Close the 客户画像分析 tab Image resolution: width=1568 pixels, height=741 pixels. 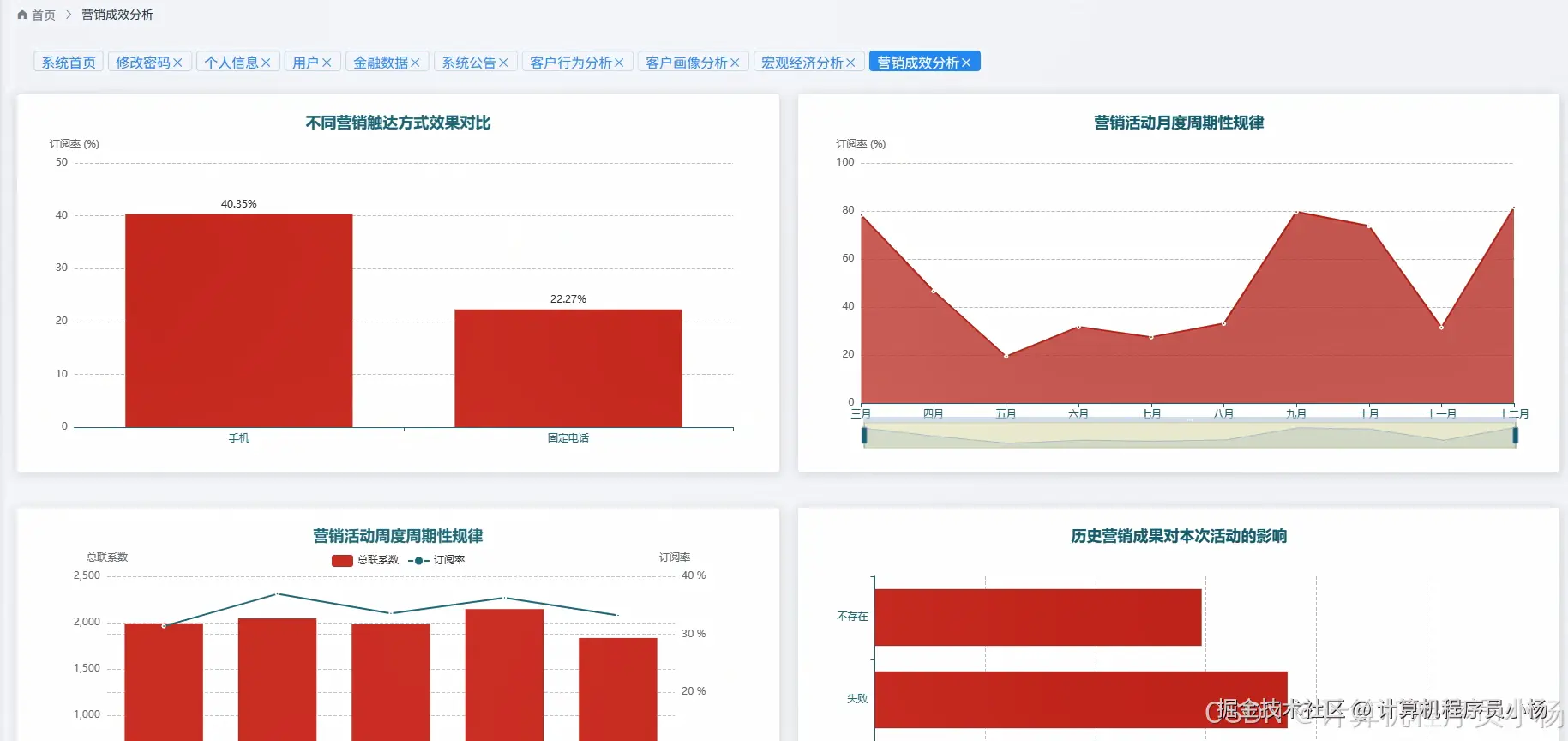tap(735, 63)
